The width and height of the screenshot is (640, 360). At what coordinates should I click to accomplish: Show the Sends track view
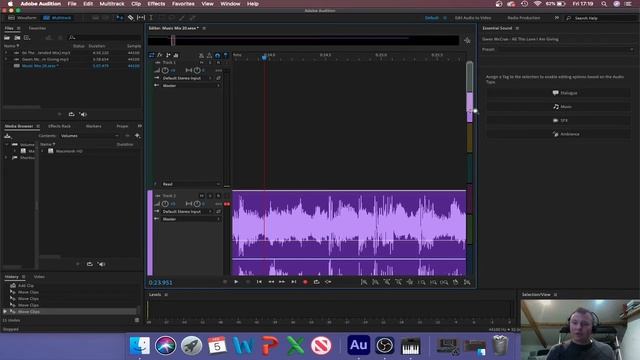[x=168, y=55]
